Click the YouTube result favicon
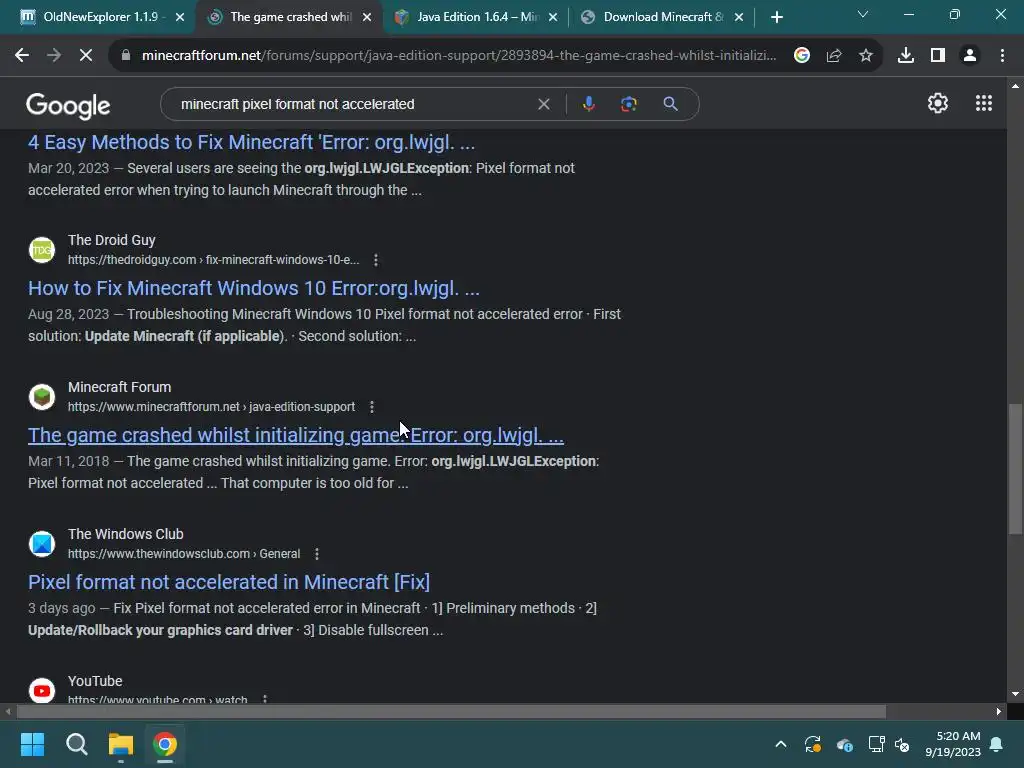Image resolution: width=1024 pixels, height=768 pixels. coord(42,690)
